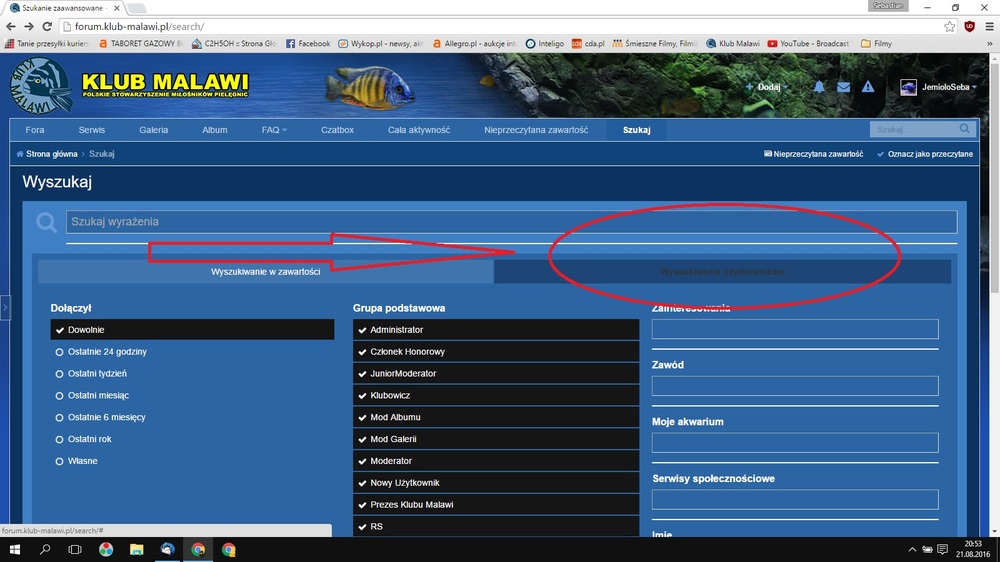Open the JemioloSeba user menu

coord(948,87)
